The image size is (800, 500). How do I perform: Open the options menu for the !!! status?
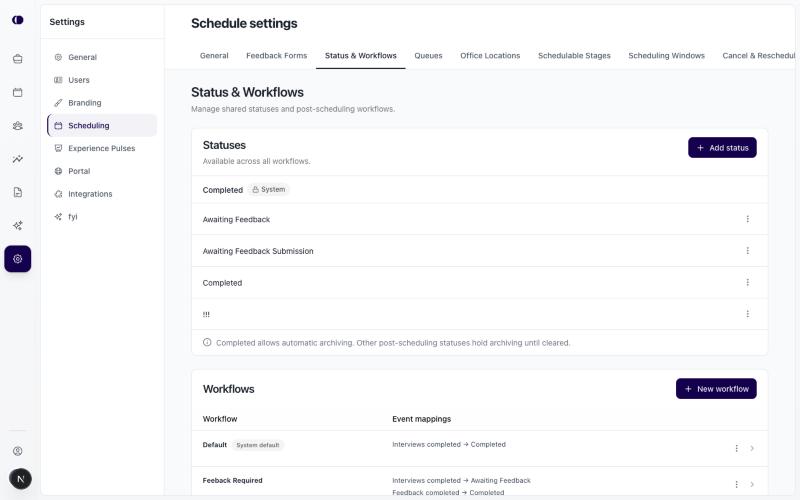click(747, 314)
